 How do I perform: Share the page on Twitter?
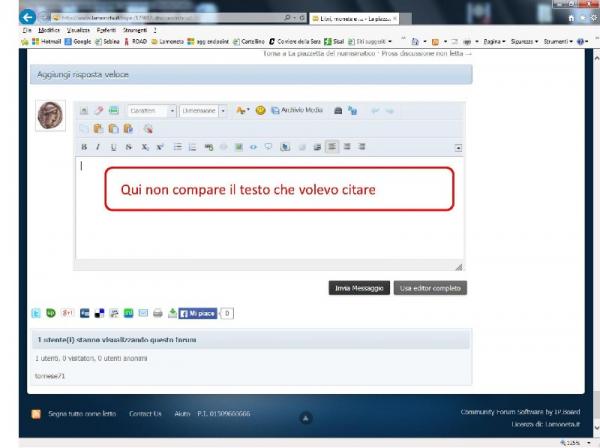point(36,313)
